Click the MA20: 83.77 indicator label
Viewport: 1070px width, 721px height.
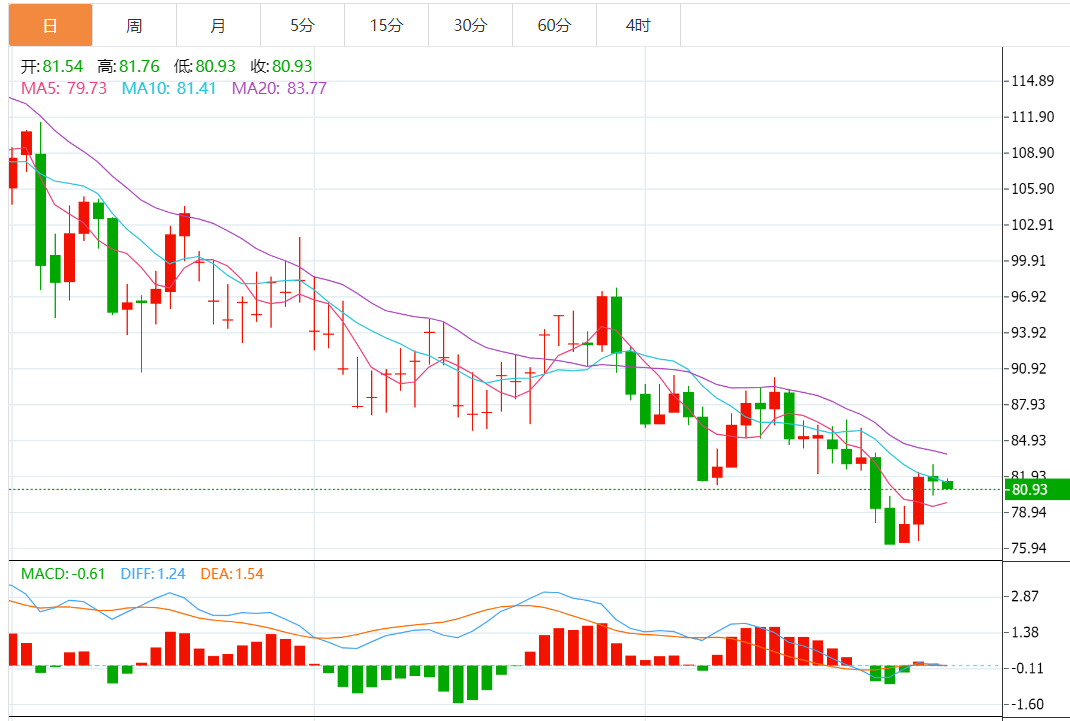(279, 88)
